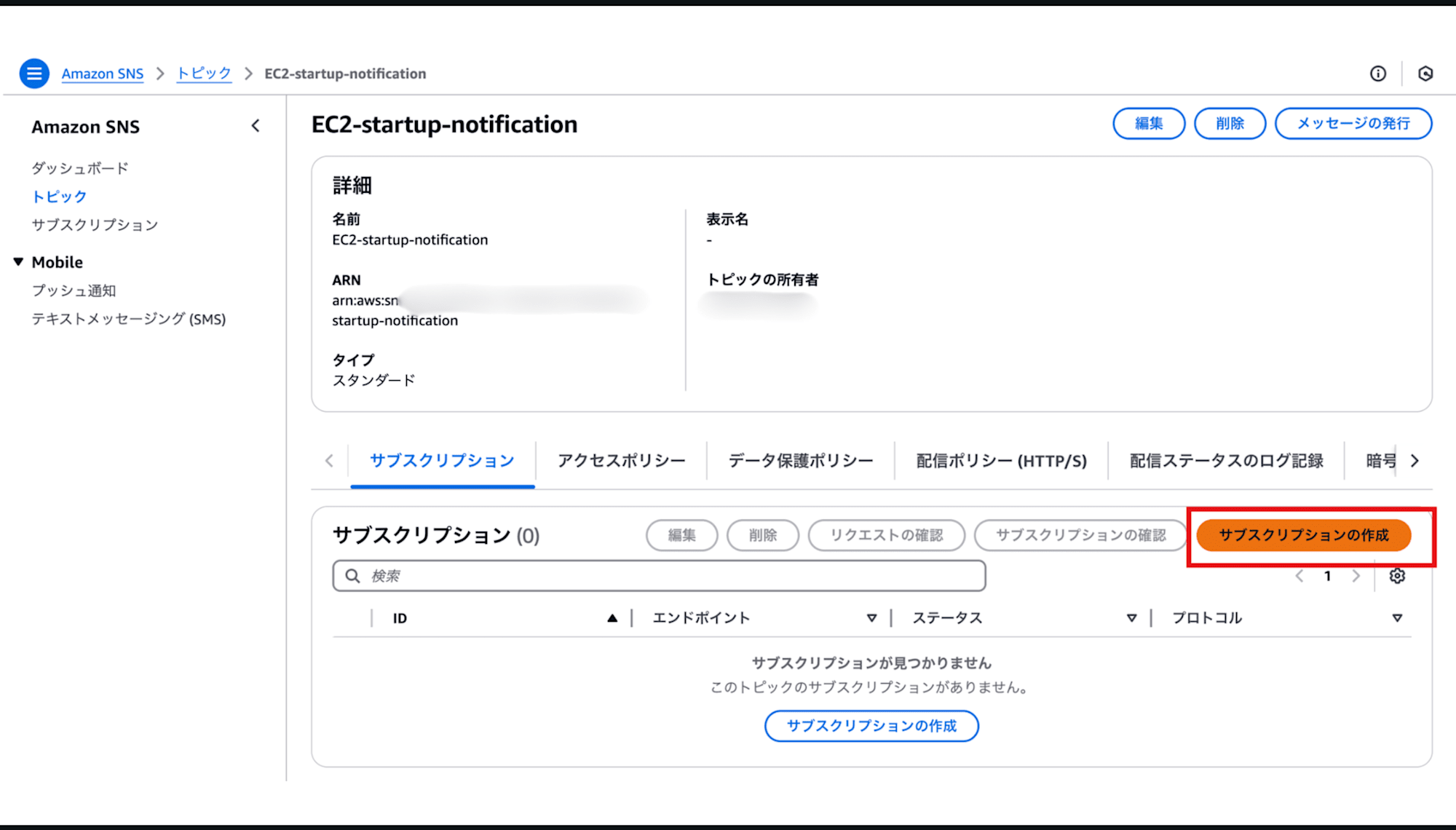Viewport: 1456px width, 830px height.
Task: Click サブスクリプションの確認 button
Action: 1081,535
